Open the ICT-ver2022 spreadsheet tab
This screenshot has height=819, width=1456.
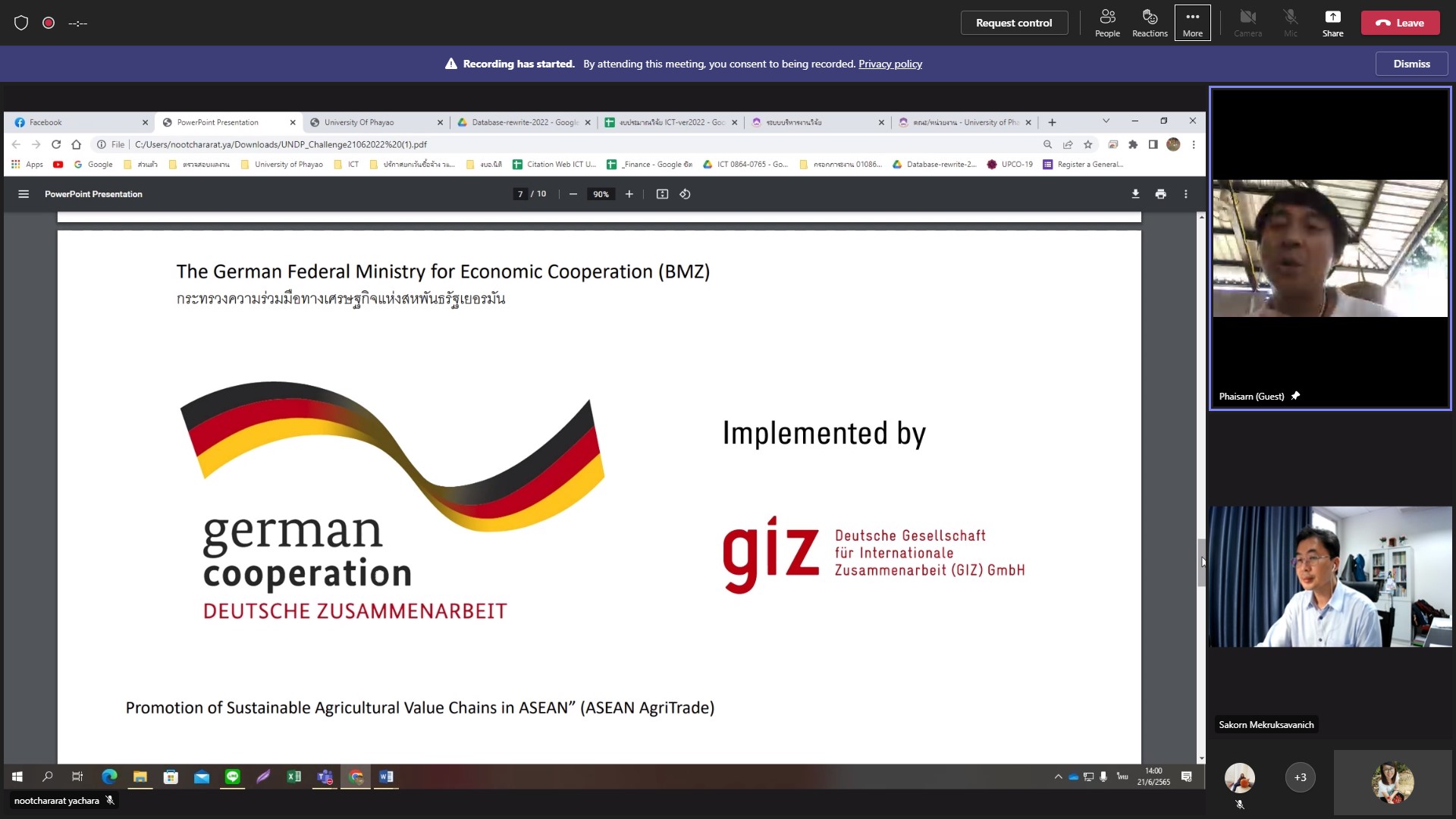(x=670, y=122)
